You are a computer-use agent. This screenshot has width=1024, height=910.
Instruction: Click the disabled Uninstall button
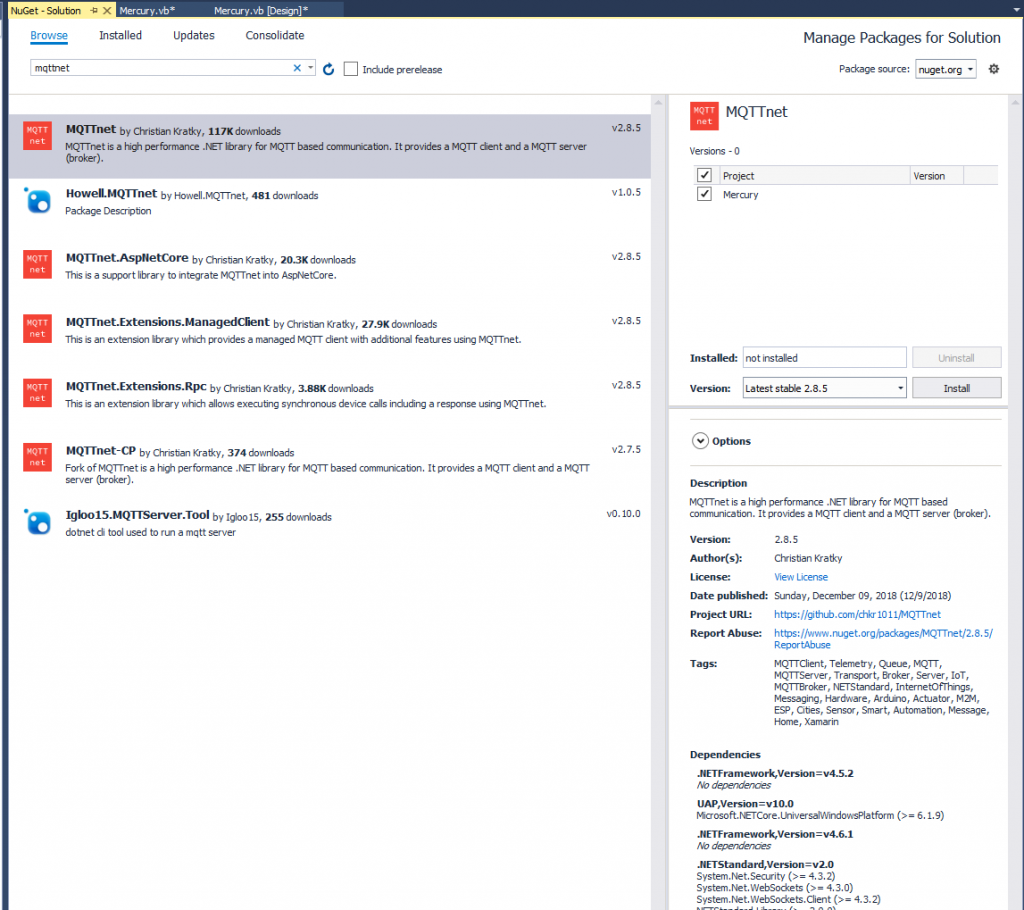coord(956,358)
